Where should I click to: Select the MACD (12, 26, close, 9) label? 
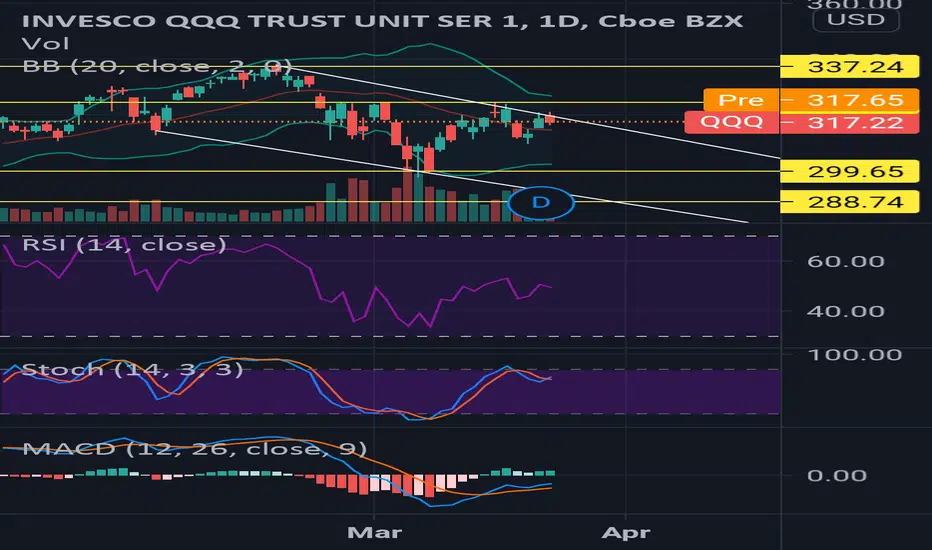tap(194, 448)
